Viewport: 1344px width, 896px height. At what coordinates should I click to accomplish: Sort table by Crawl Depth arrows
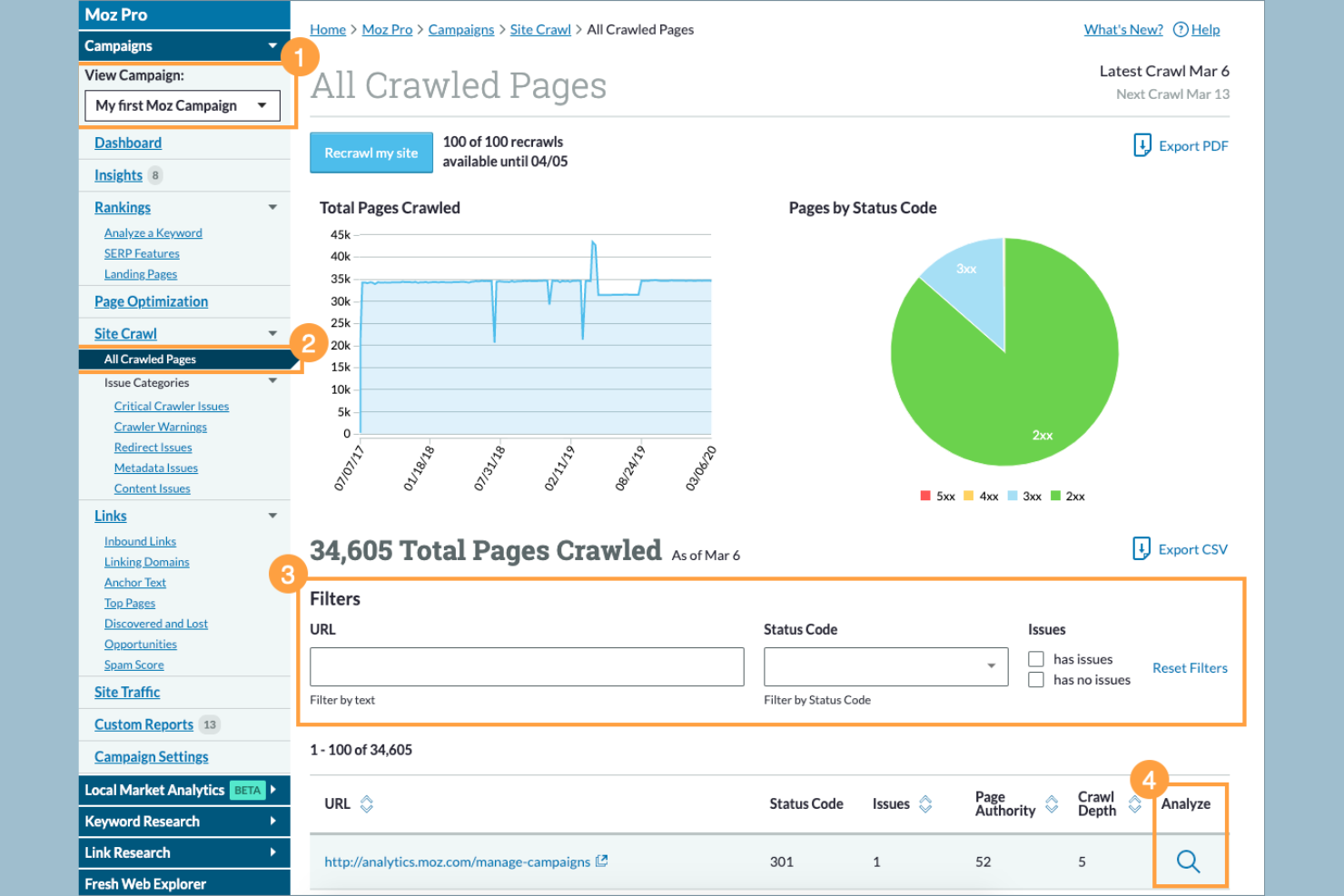coord(1134,803)
